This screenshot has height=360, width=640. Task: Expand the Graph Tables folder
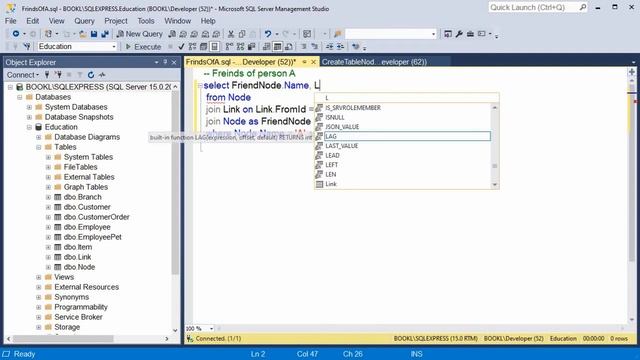click(x=48, y=187)
